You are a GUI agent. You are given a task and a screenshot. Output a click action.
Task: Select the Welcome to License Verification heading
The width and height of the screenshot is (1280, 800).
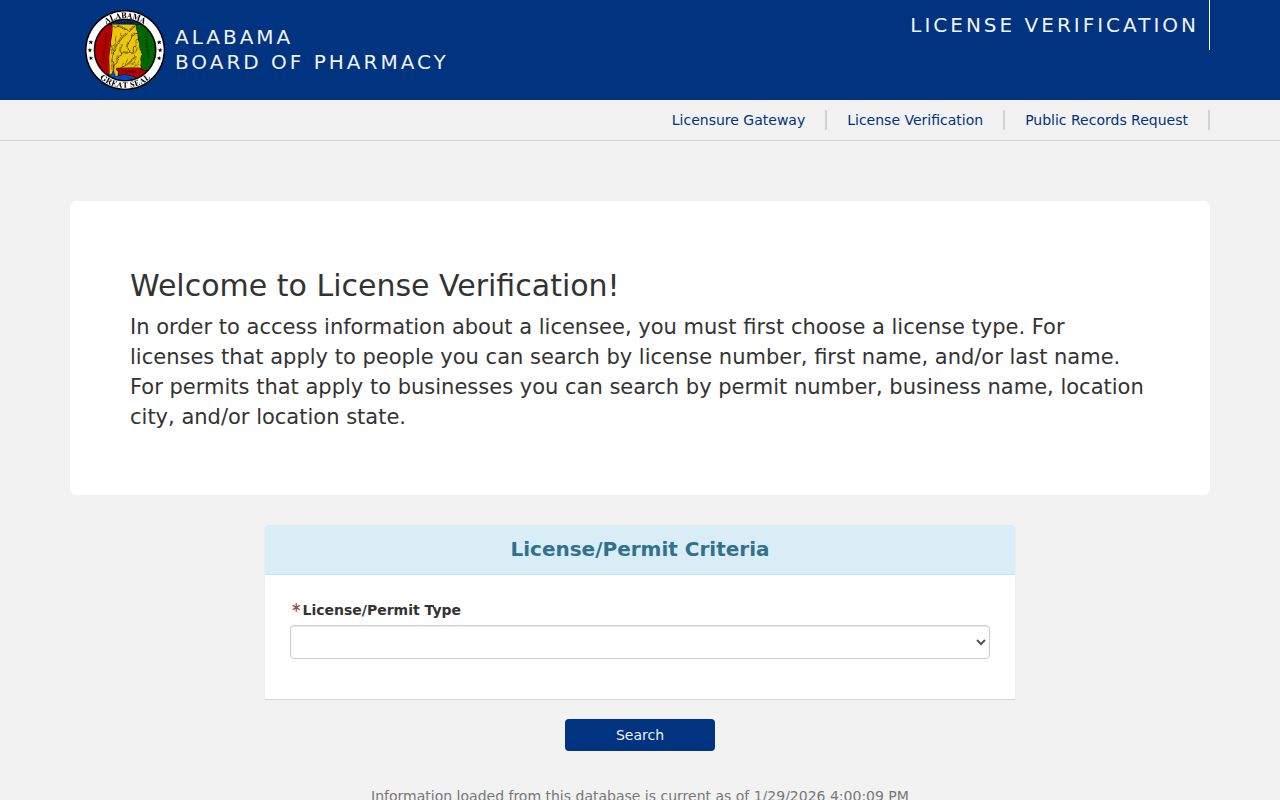point(374,285)
